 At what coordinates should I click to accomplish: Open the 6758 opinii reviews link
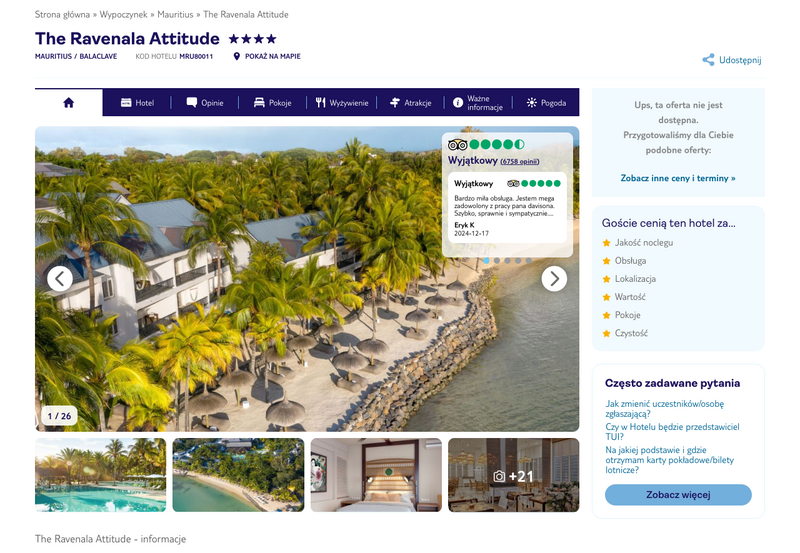tap(519, 161)
